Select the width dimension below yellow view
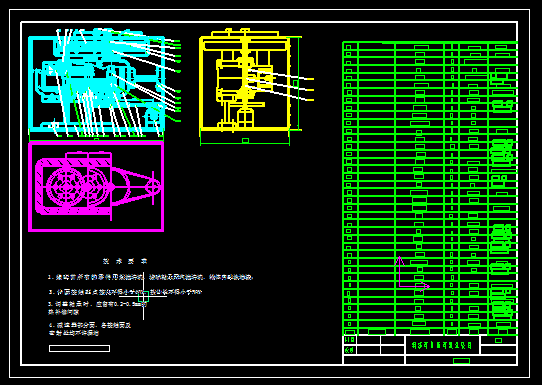 click(x=245, y=141)
